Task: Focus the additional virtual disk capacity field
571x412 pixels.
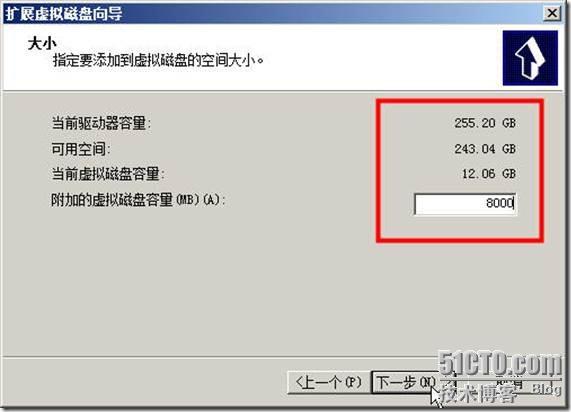Action: click(465, 204)
